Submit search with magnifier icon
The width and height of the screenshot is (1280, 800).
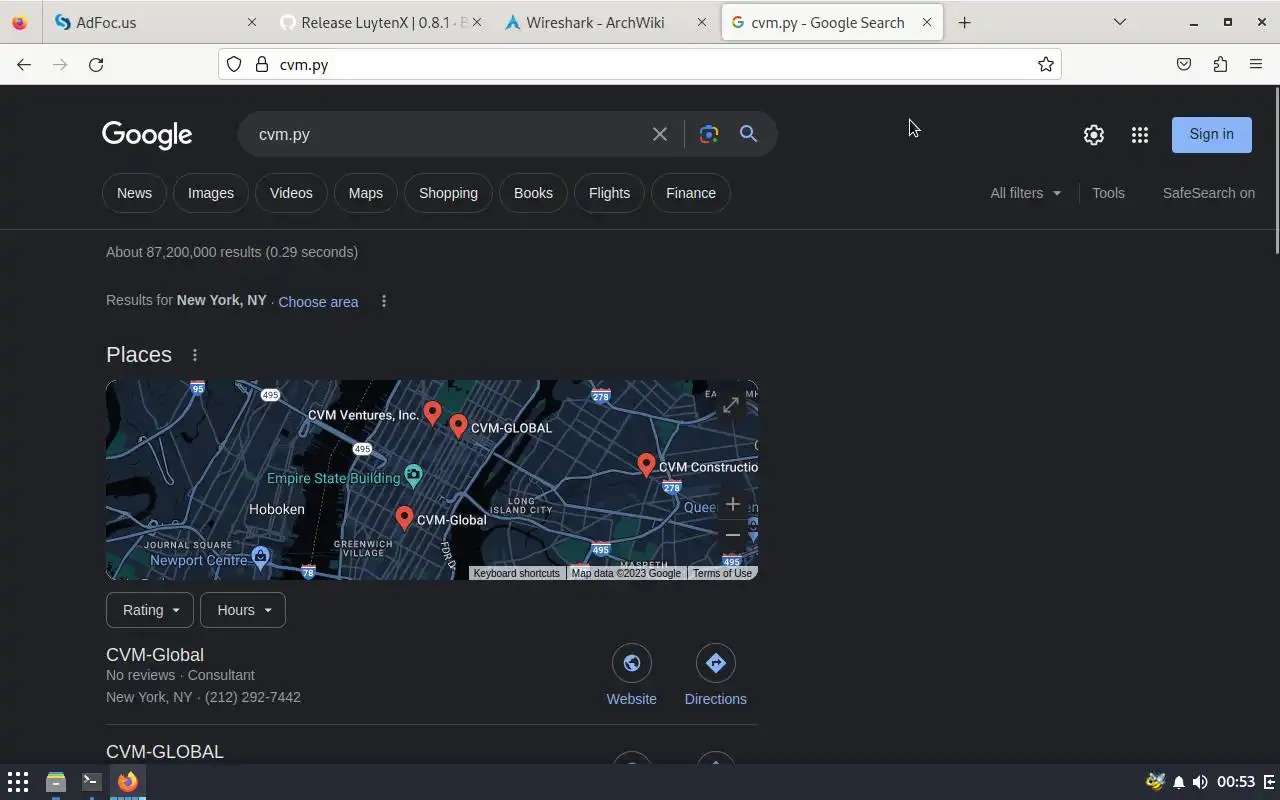tap(748, 134)
